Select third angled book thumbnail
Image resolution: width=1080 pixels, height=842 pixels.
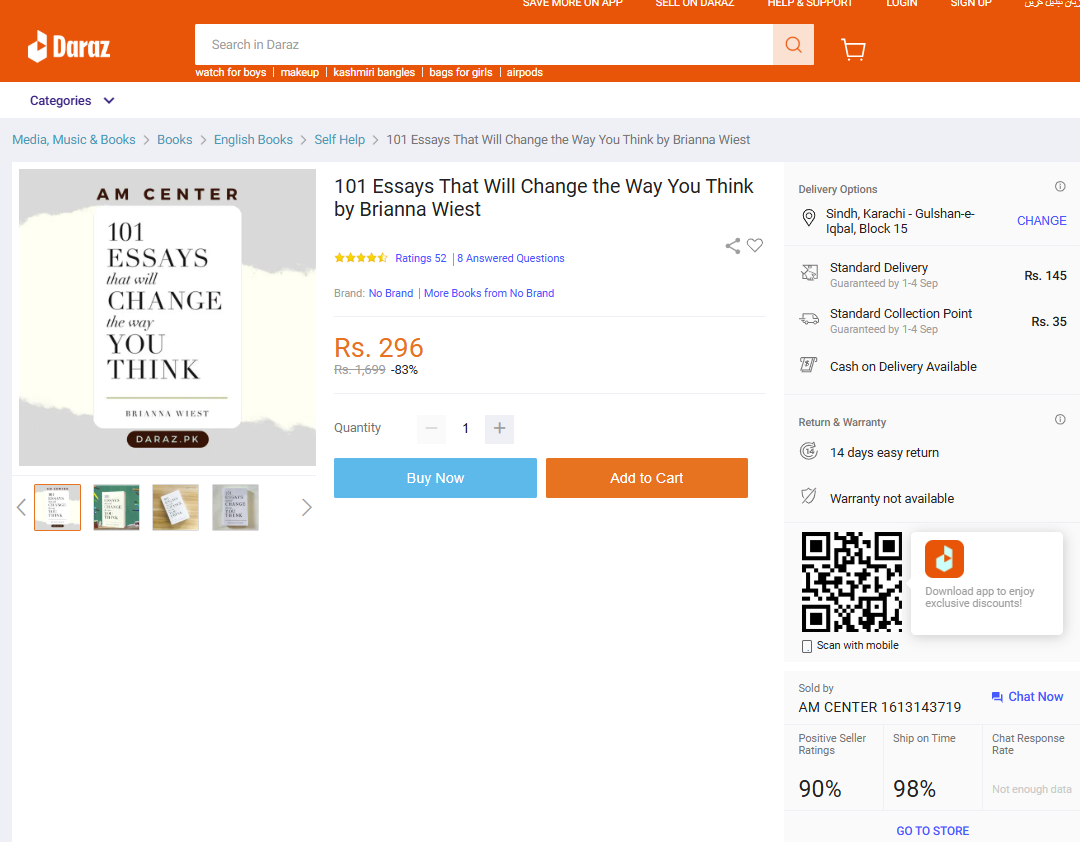[176, 508]
